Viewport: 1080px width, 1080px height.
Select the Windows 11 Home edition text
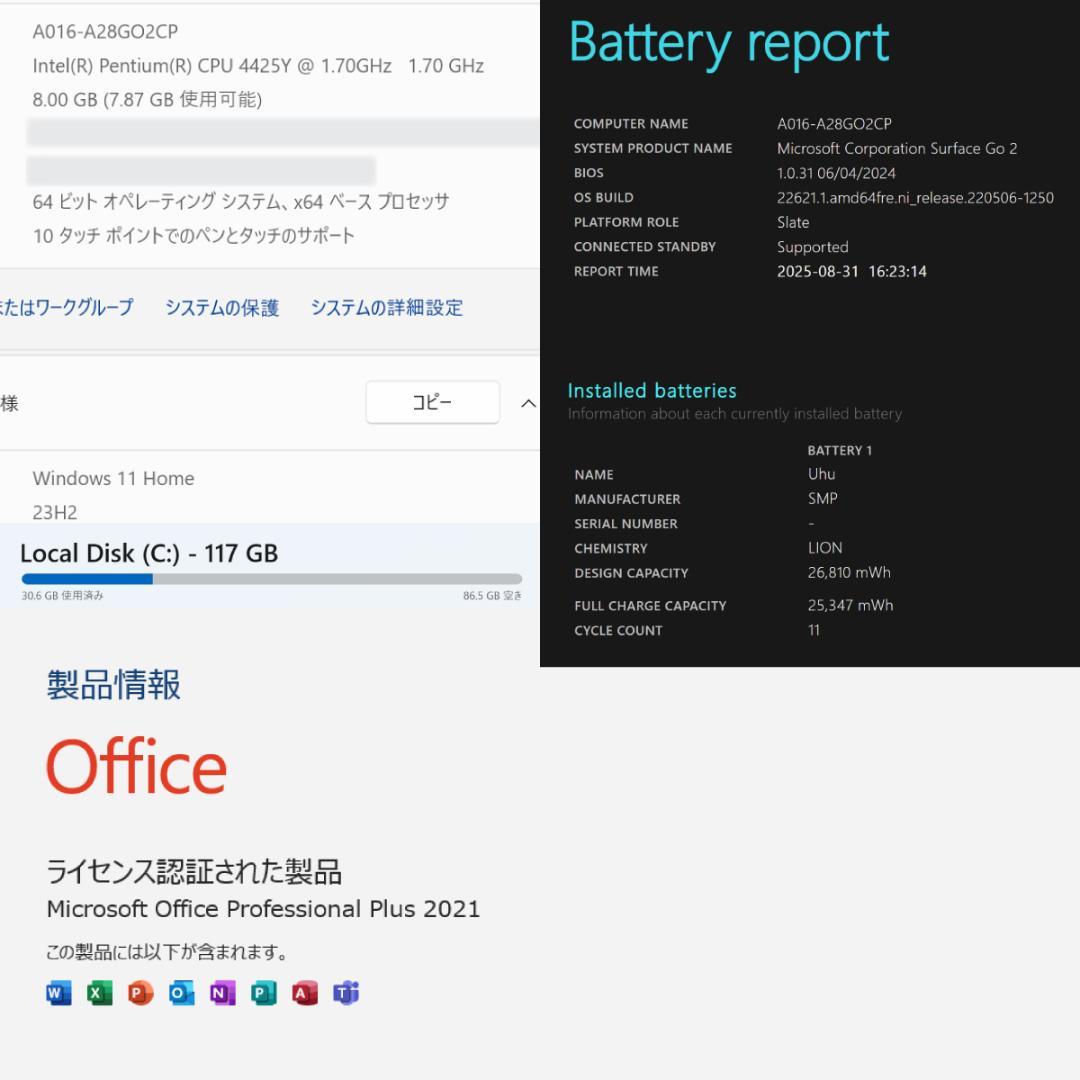(x=114, y=478)
